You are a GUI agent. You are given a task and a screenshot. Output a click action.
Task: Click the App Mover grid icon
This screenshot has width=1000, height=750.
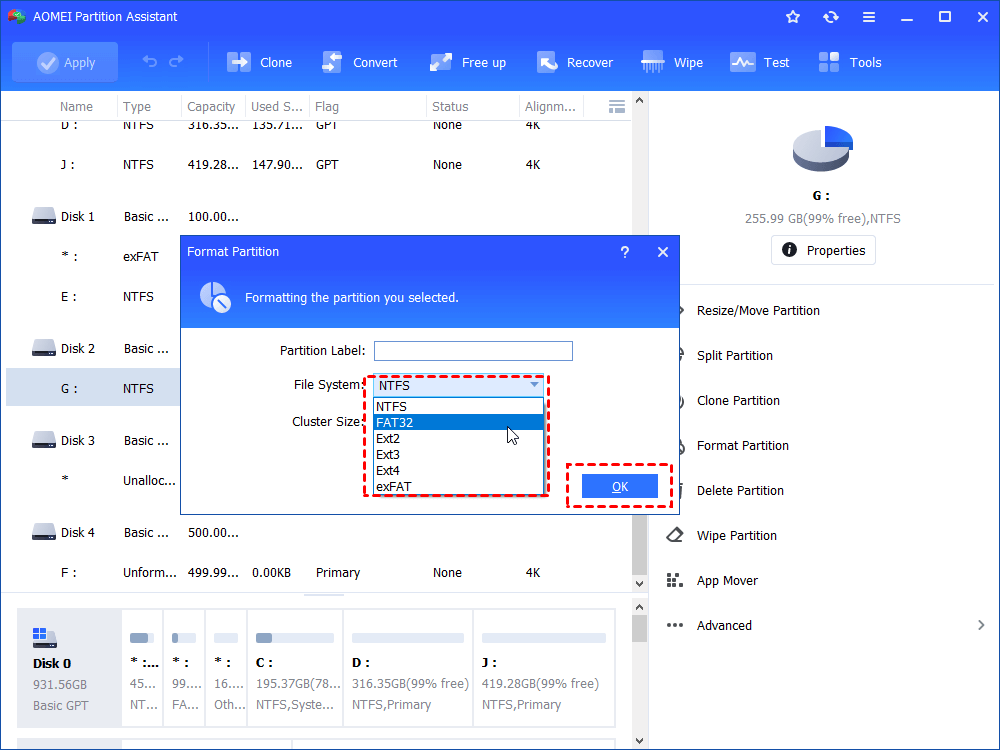[675, 580]
